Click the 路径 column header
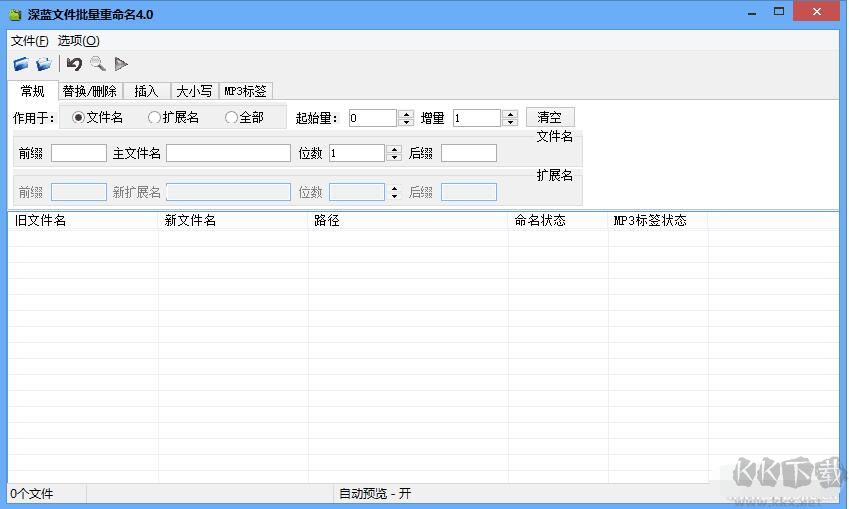The height and width of the screenshot is (509, 849). tap(408, 220)
